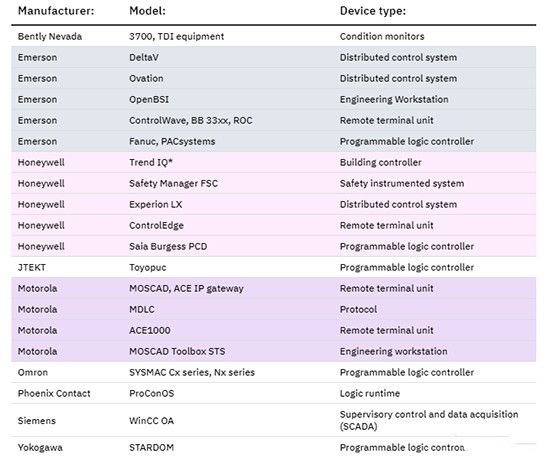Viewport: 550px width, 466px height.
Task: Click 'Remote terminal unit' in the ControlEdge row
Action: [387, 226]
